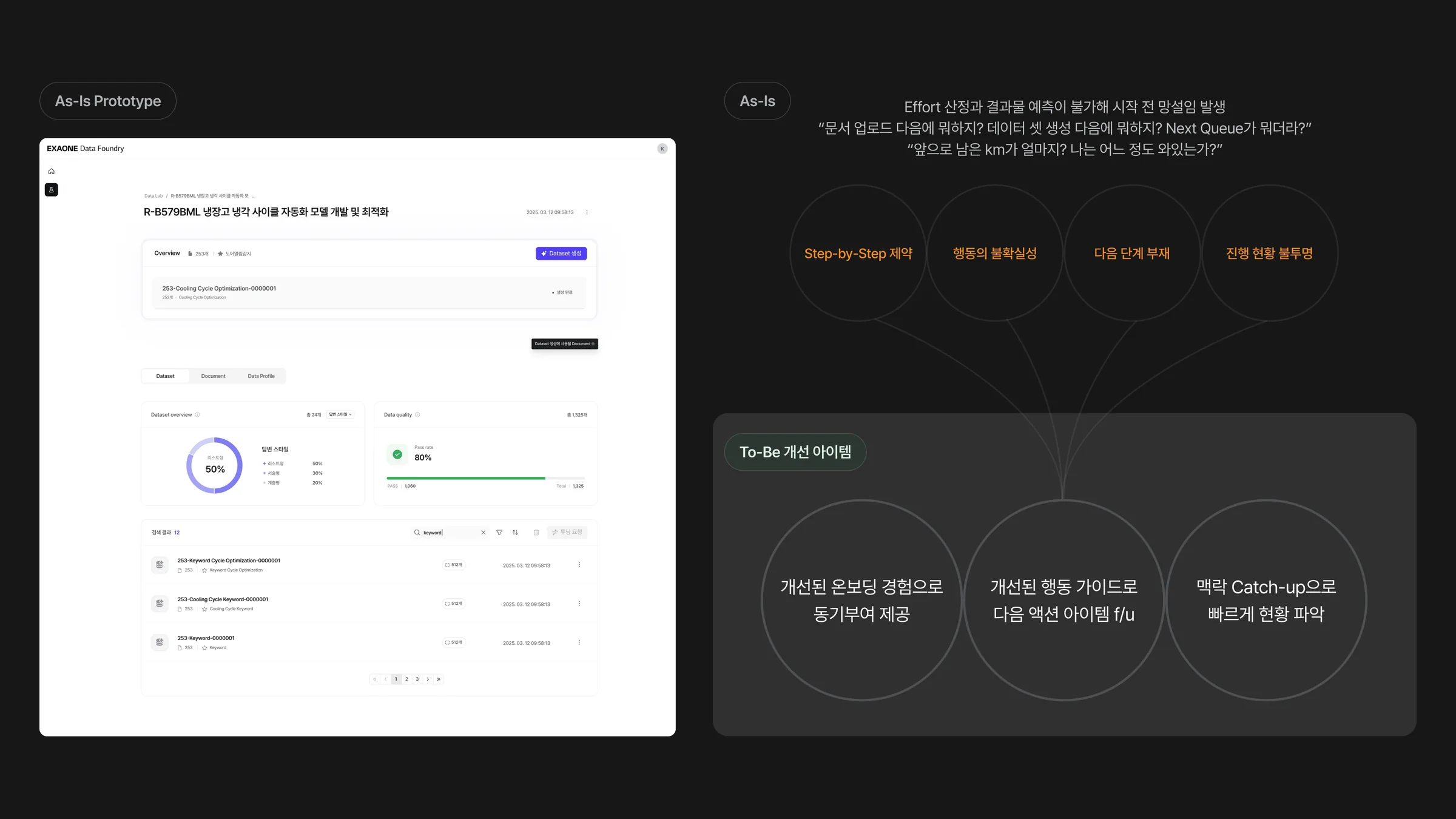
Task: Click the Pass rate progress bar
Action: pos(485,478)
